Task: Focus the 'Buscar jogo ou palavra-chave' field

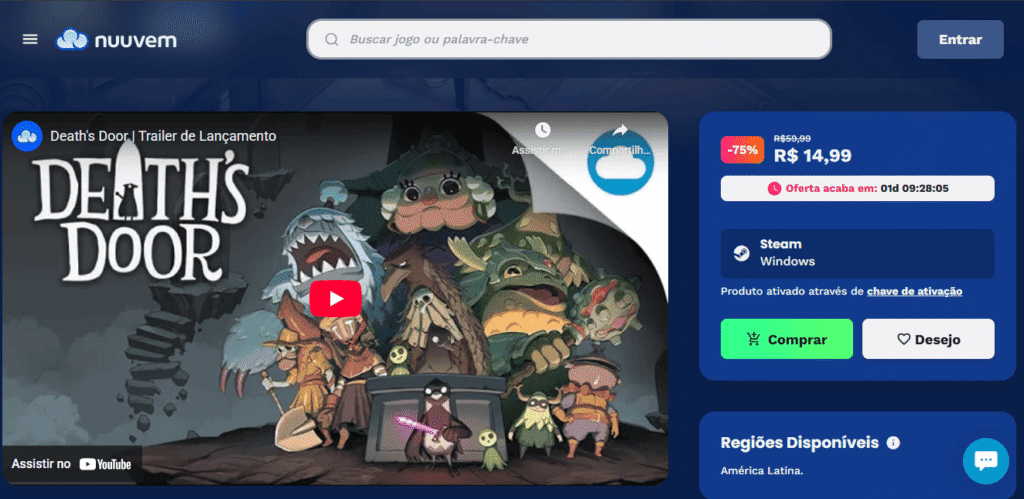Action: tap(580, 40)
